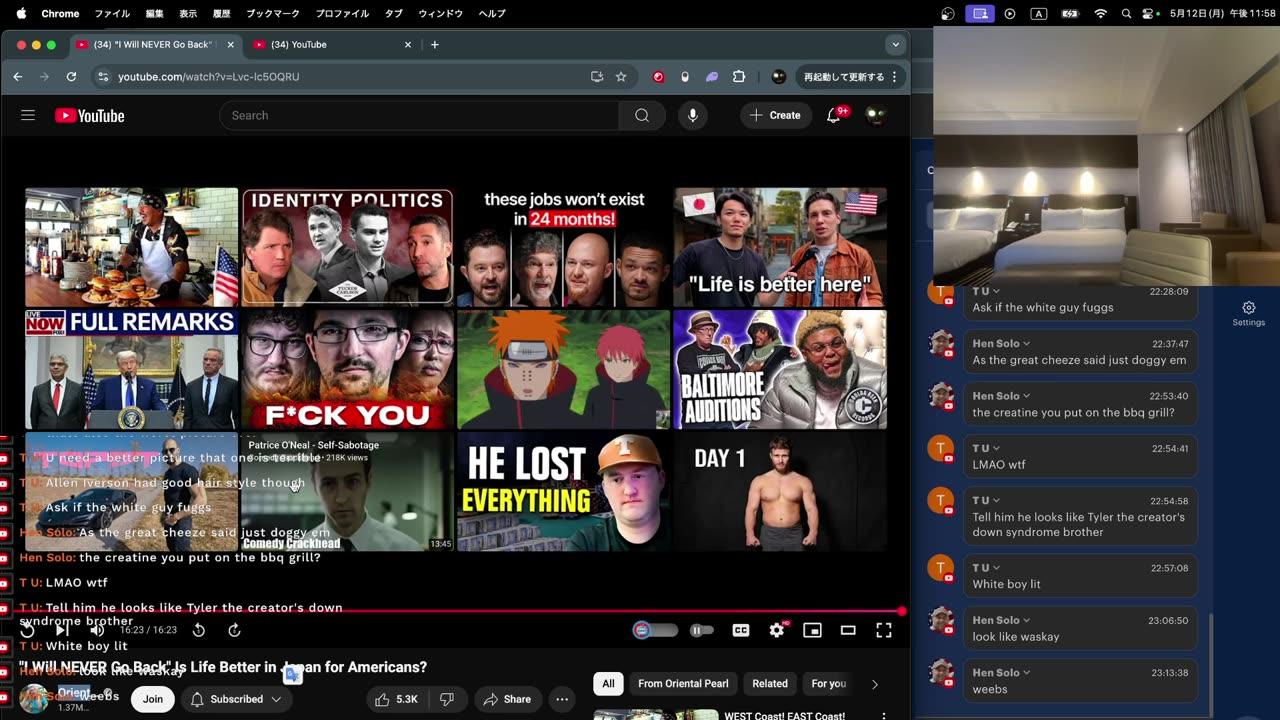Click the red circular extension icon in Chrome toolbar
This screenshot has height=720, width=1280.
point(659,76)
